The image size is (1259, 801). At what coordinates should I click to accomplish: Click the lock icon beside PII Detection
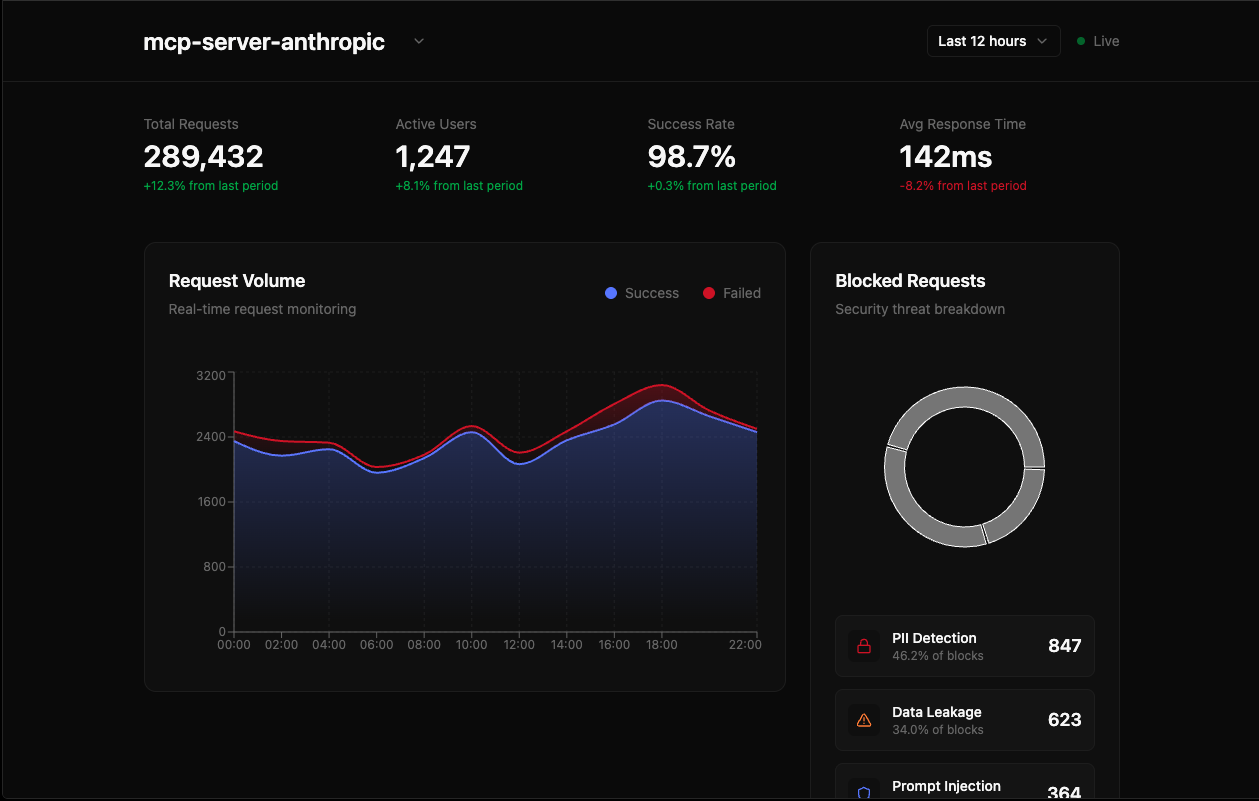[x=864, y=646]
